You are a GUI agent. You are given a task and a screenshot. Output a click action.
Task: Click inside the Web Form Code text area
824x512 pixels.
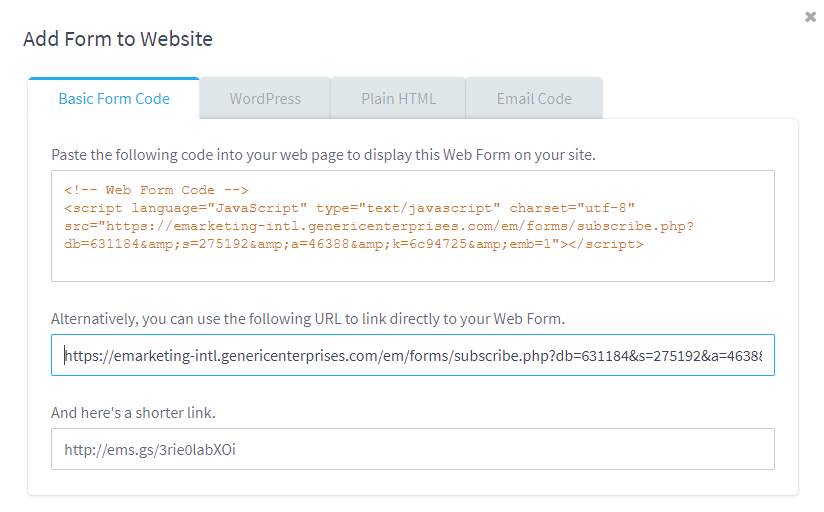(x=413, y=226)
